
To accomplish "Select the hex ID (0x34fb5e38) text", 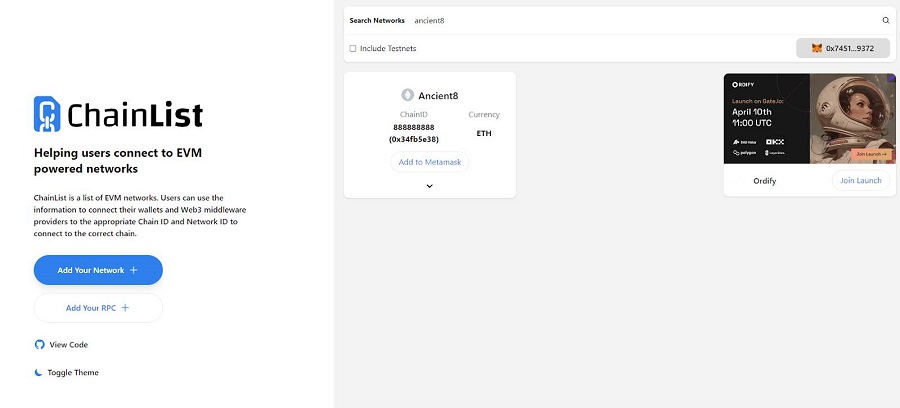I will tap(414, 139).
